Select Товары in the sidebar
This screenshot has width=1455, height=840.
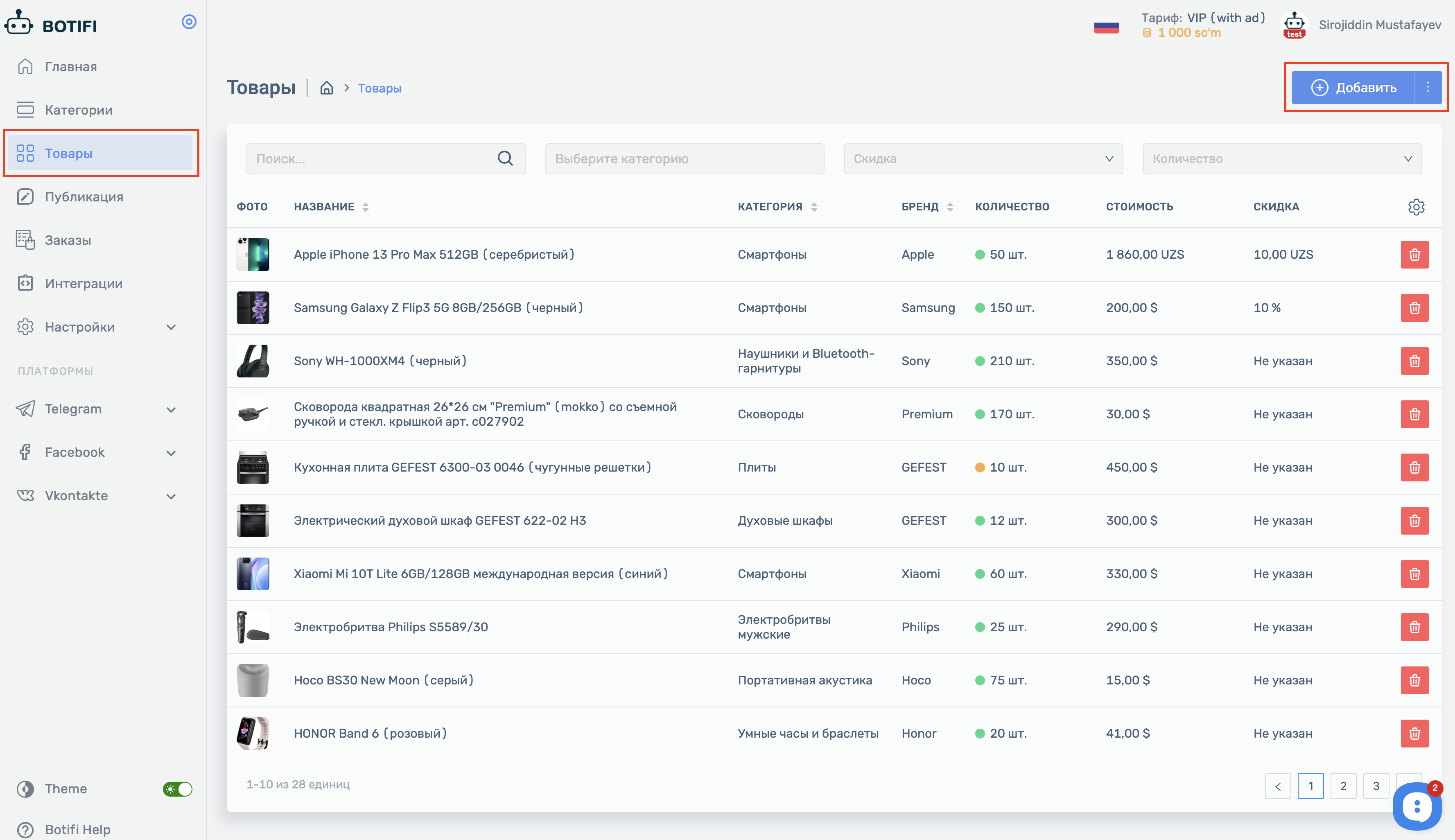coord(100,153)
